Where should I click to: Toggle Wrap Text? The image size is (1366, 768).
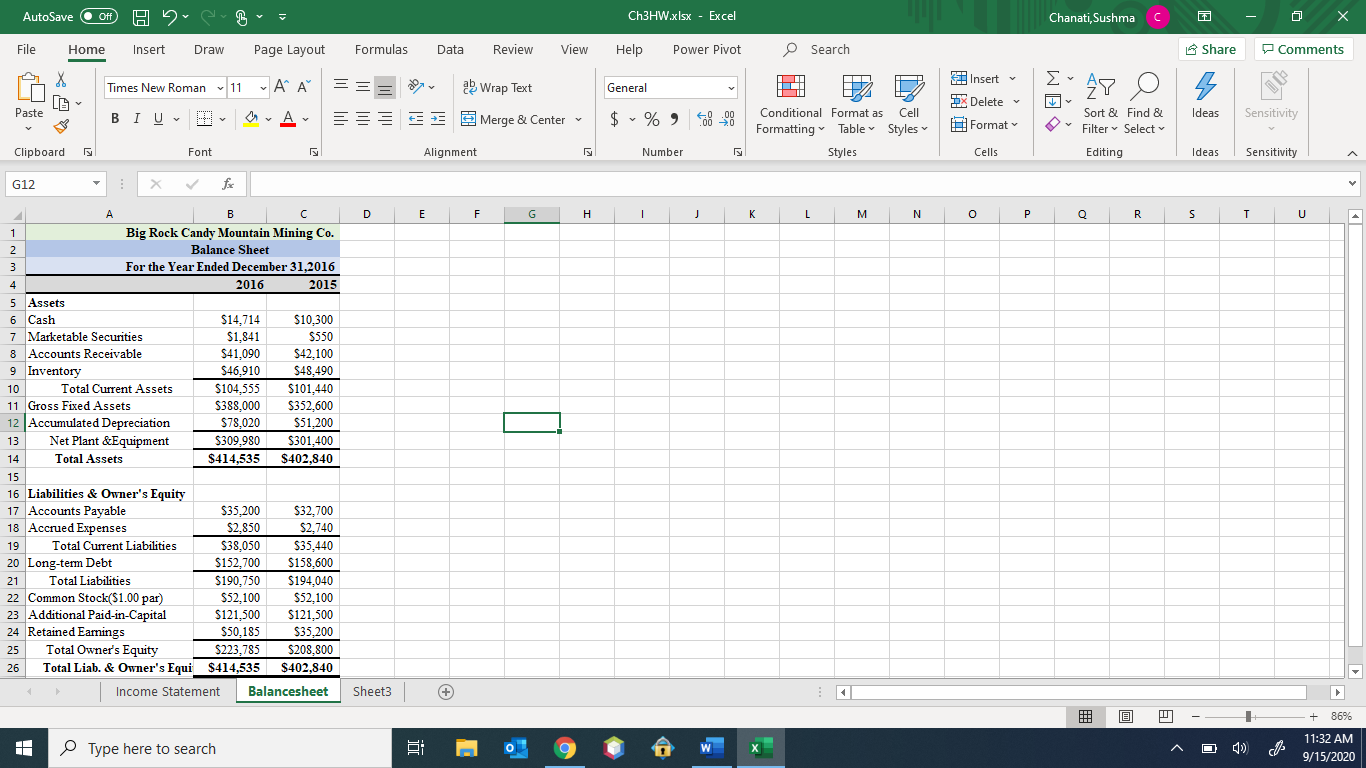tap(496, 88)
